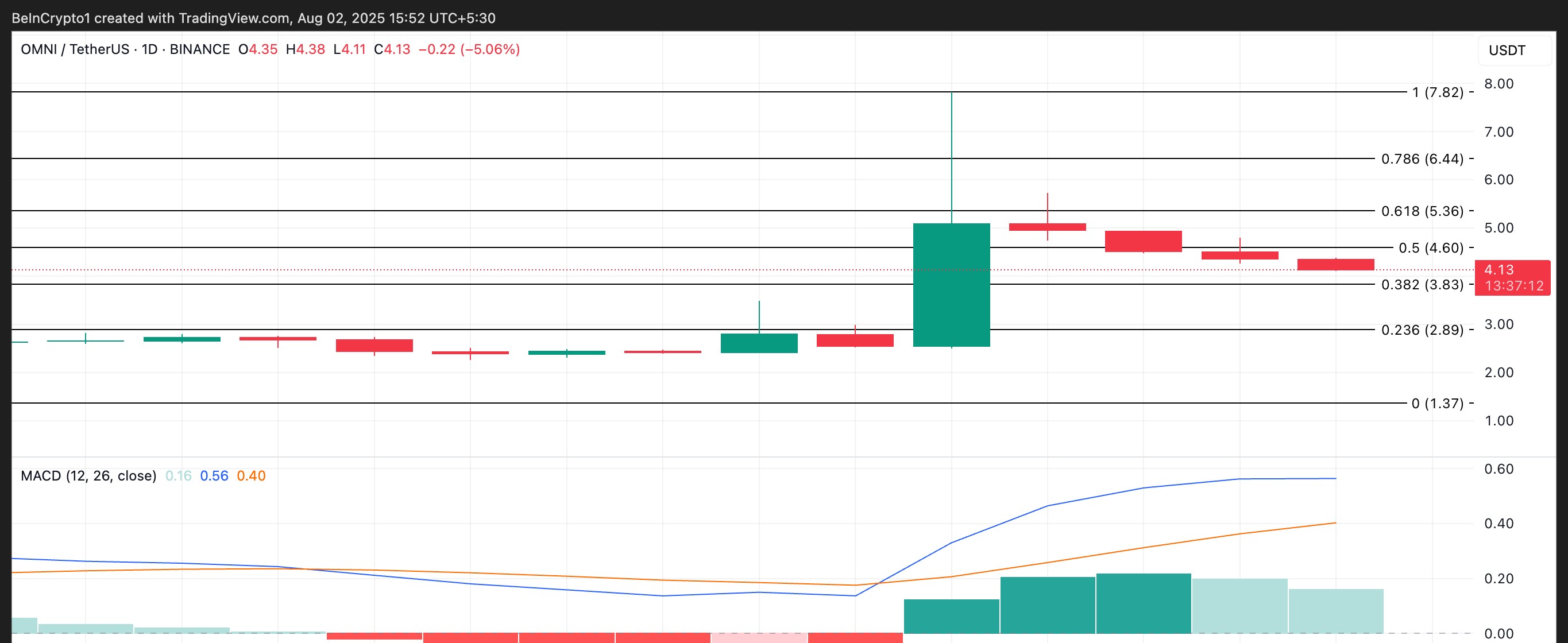The image size is (1568, 643).
Task: Select the Fibonacci label 0.382 (3.83)
Action: pos(1422,285)
